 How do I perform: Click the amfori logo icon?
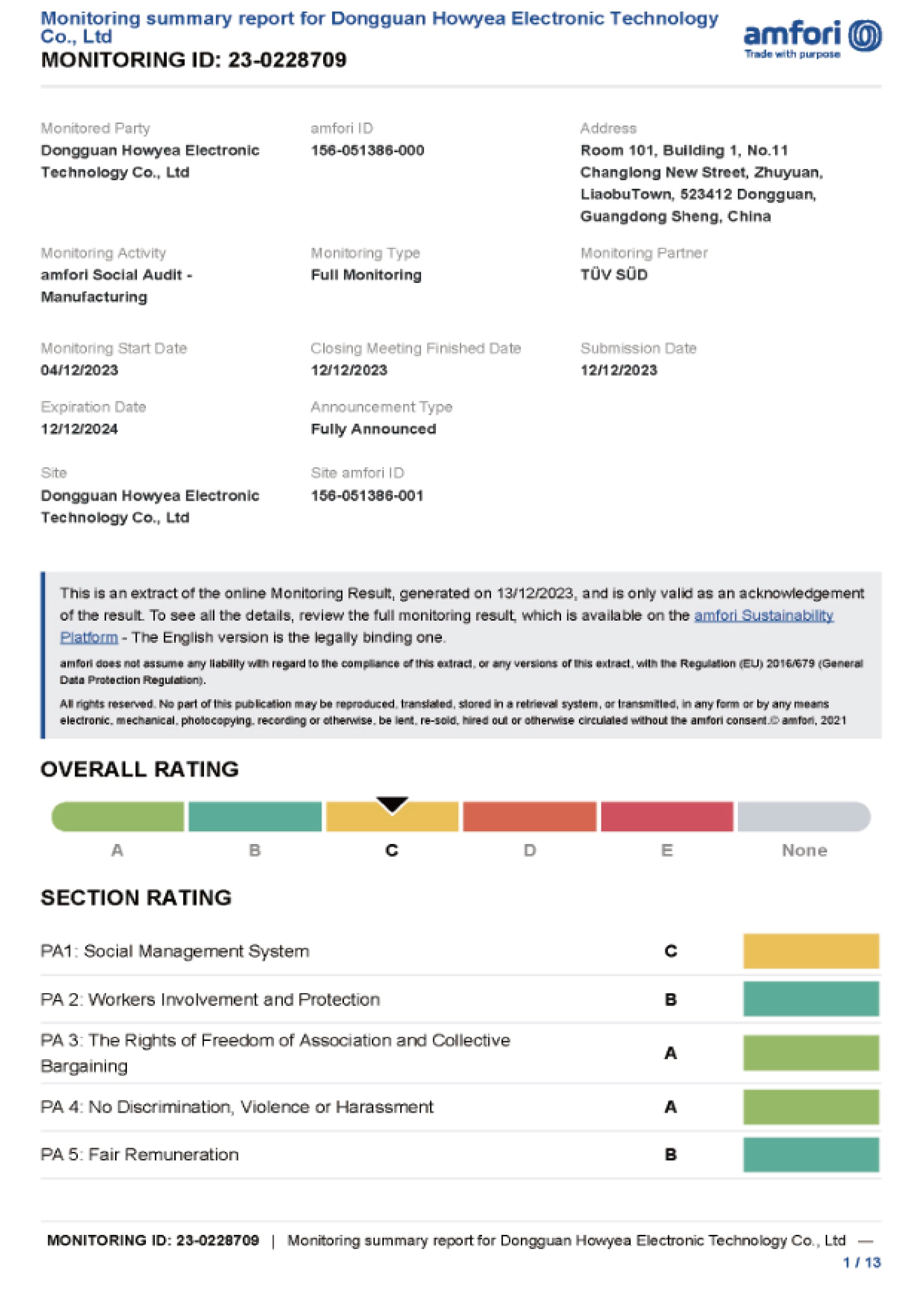click(x=813, y=39)
